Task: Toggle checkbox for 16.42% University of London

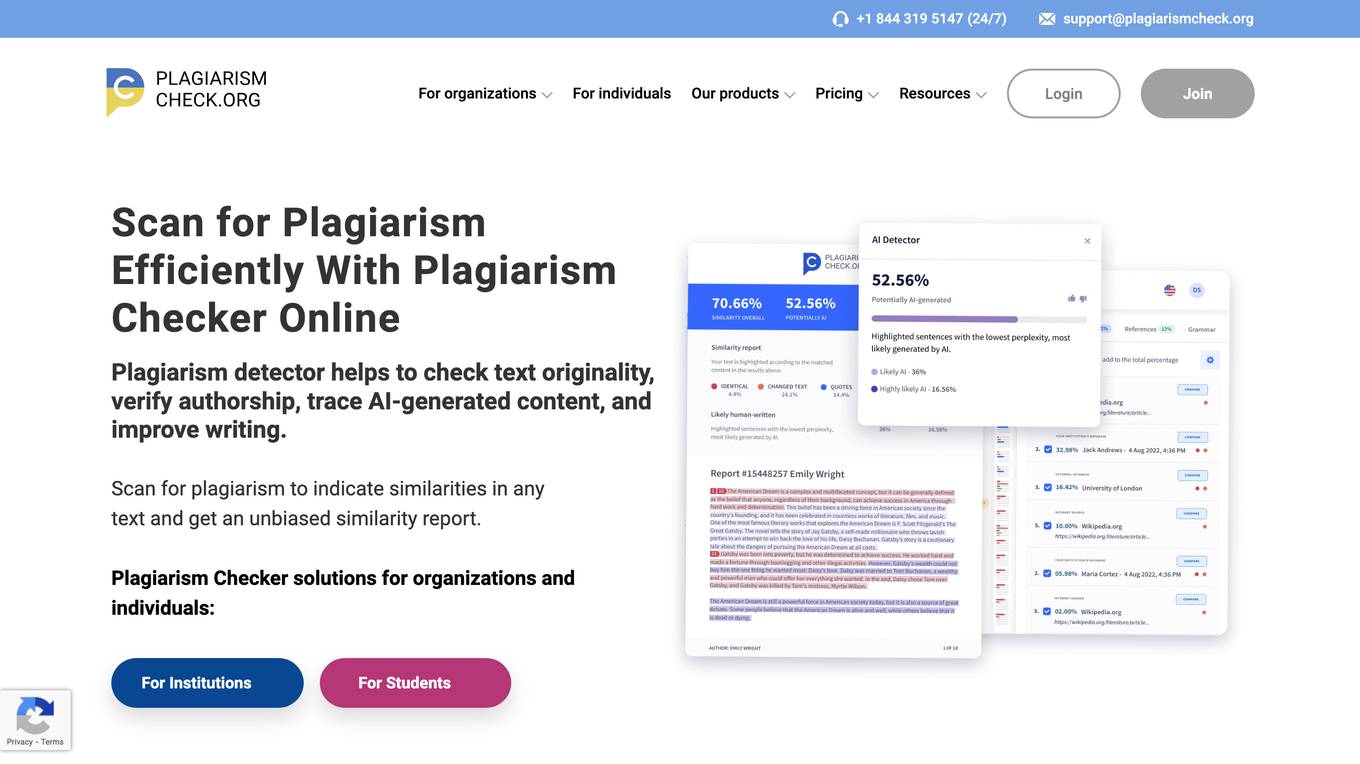Action: [x=1048, y=488]
